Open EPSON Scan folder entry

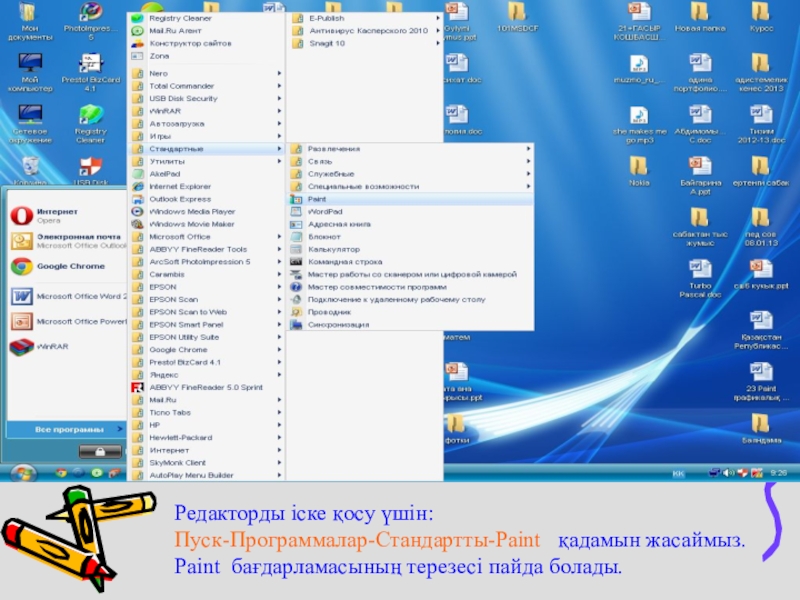click(x=207, y=299)
